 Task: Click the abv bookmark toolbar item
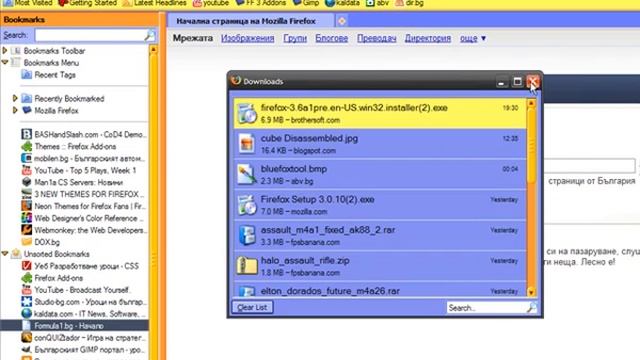point(377,3)
